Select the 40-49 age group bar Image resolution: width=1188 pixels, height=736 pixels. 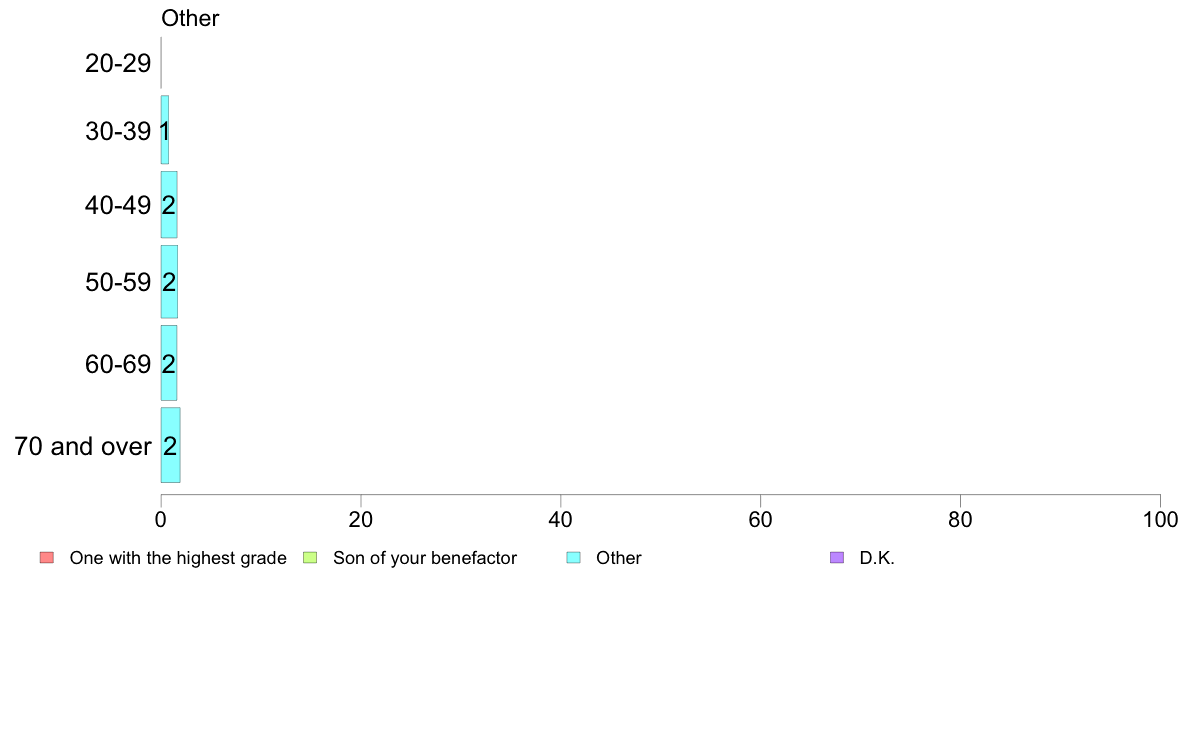pyautogui.click(x=169, y=205)
